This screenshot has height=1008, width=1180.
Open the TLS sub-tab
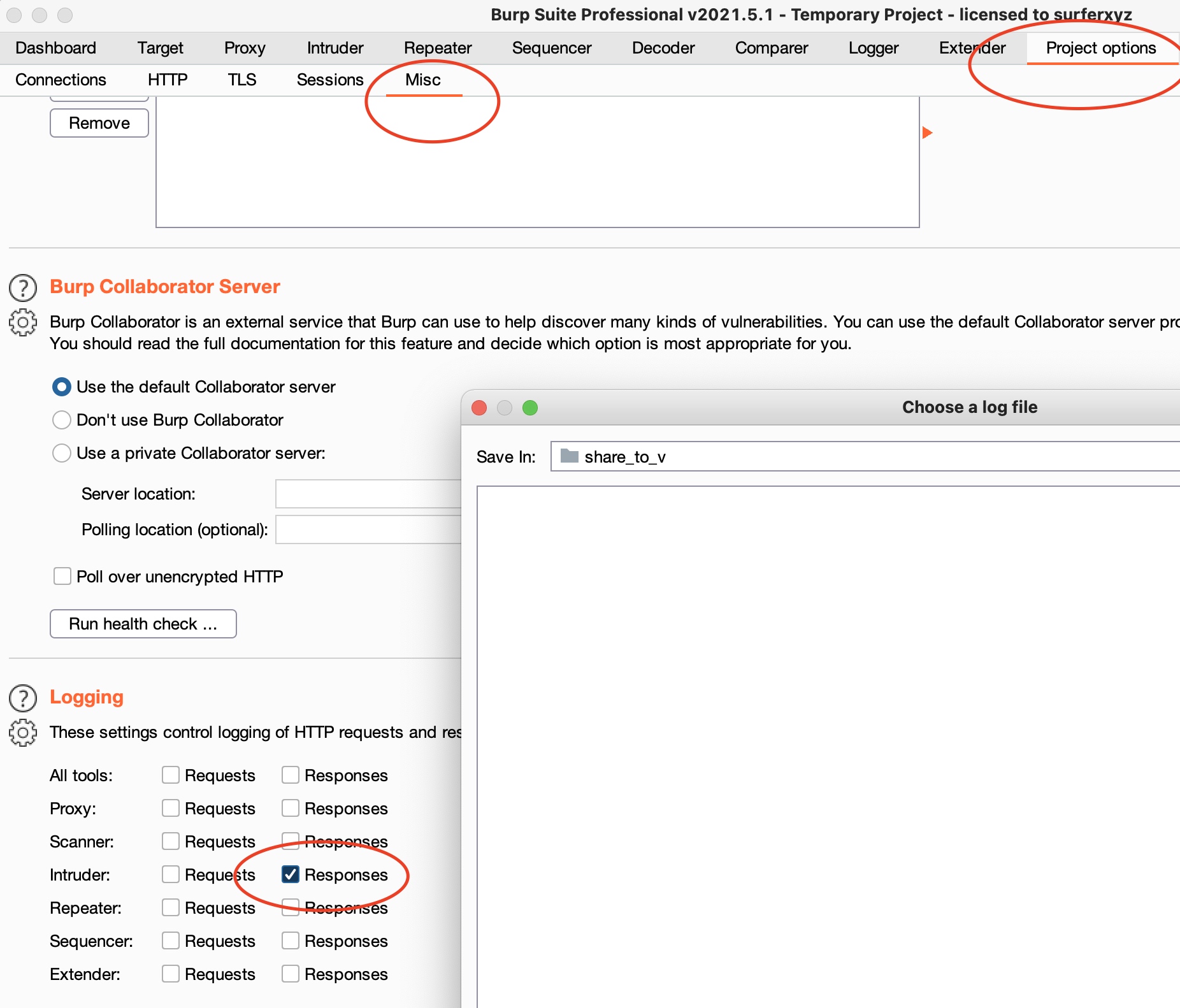242,80
